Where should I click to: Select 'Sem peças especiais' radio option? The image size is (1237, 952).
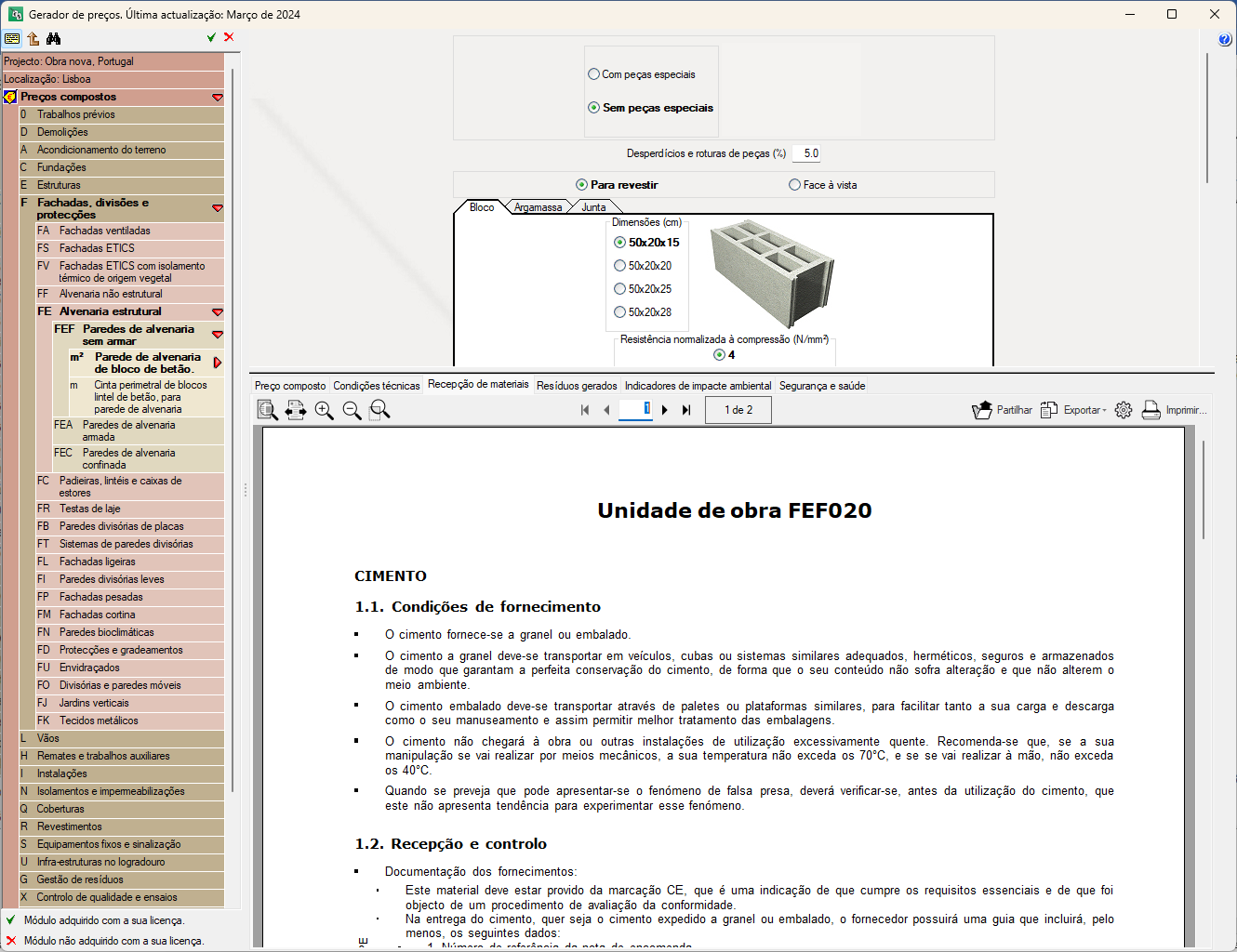(594, 108)
